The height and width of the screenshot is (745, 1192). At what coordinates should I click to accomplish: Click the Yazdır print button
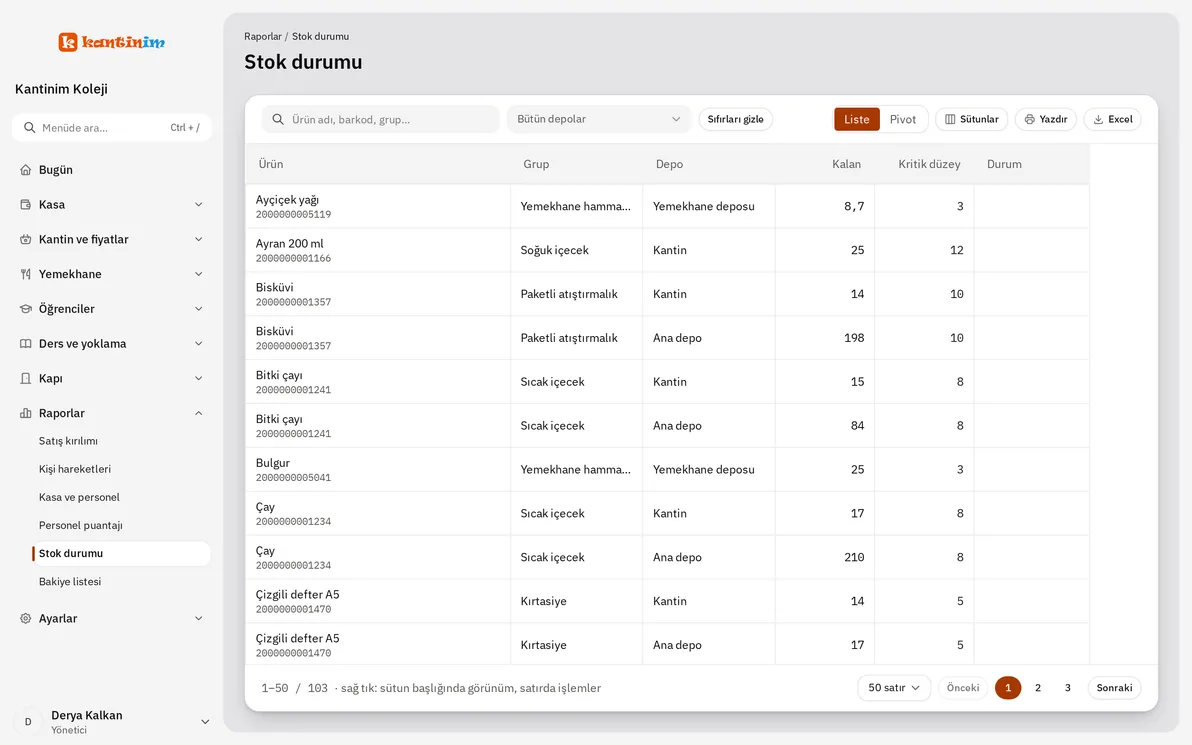coord(1046,119)
